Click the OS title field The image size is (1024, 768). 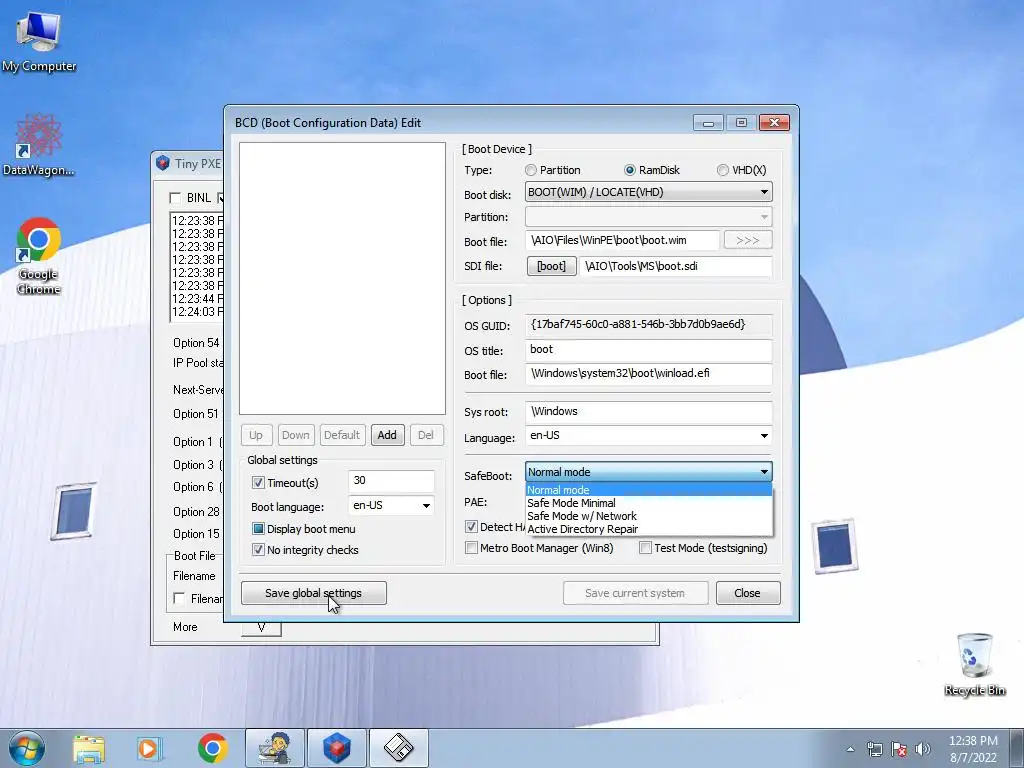(x=648, y=350)
